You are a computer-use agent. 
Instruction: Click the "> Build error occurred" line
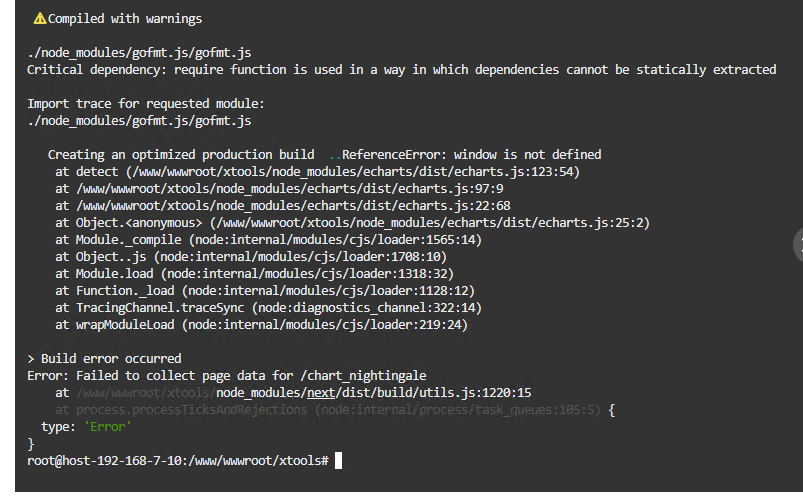tap(104, 359)
